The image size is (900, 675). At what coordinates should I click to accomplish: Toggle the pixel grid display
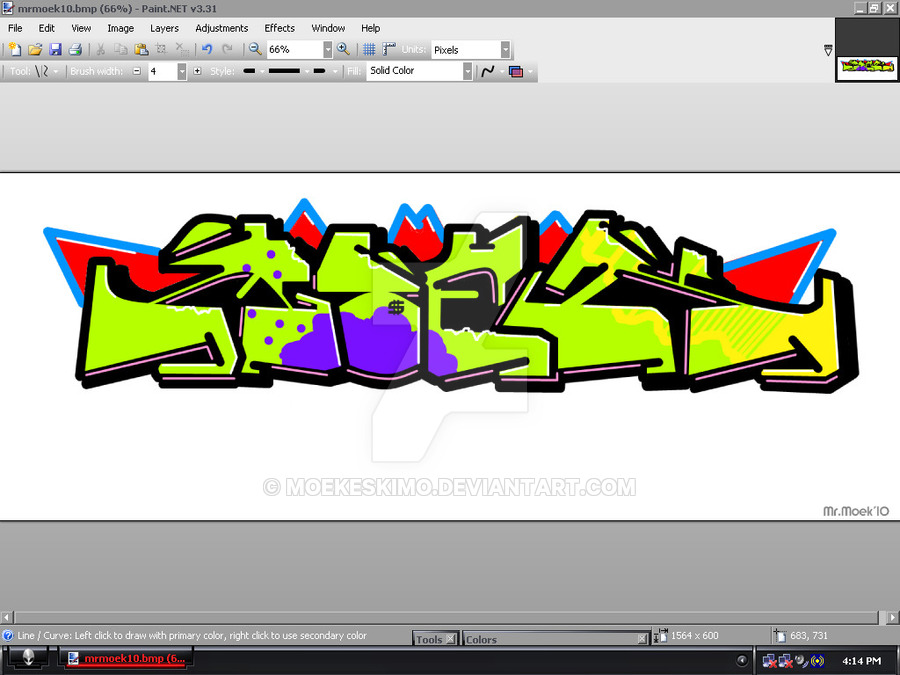[369, 49]
